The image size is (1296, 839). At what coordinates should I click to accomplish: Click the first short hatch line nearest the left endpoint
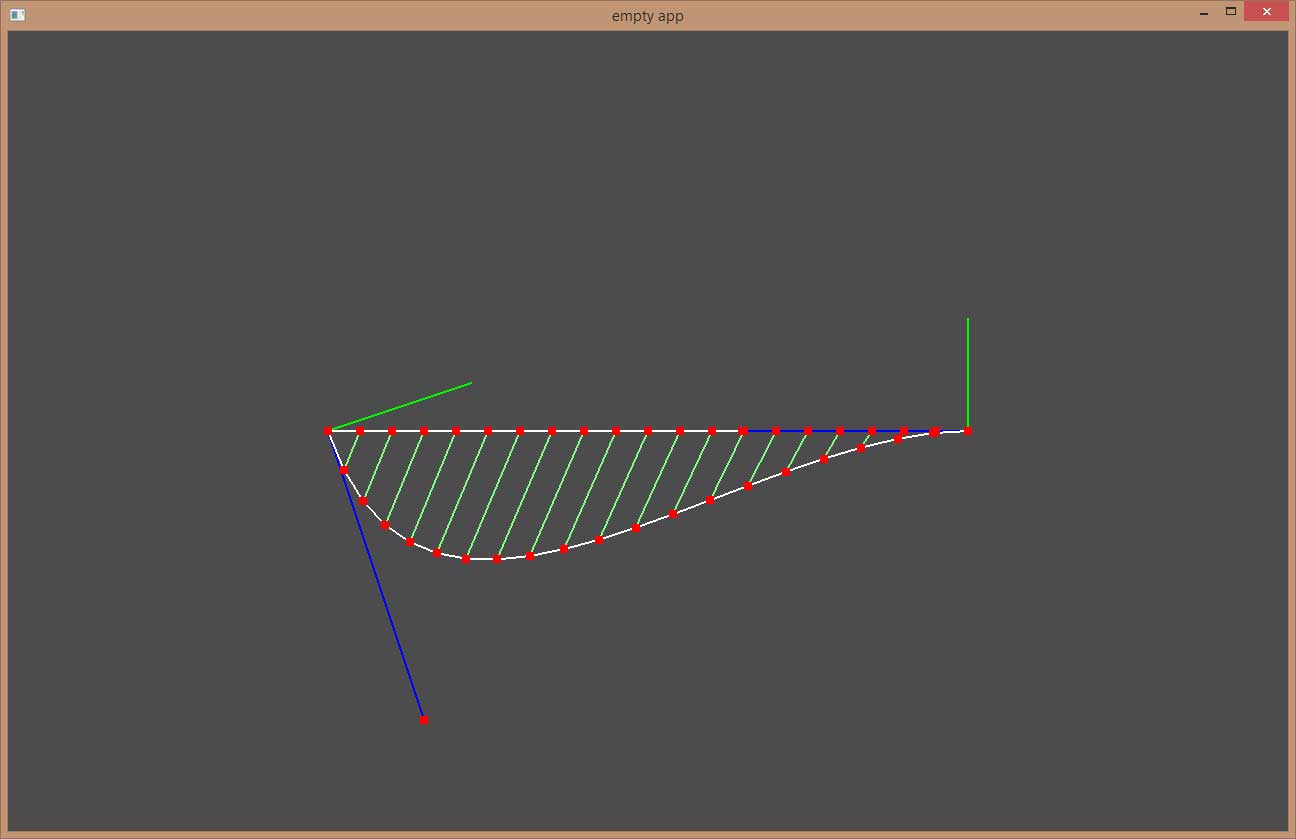(x=352, y=450)
